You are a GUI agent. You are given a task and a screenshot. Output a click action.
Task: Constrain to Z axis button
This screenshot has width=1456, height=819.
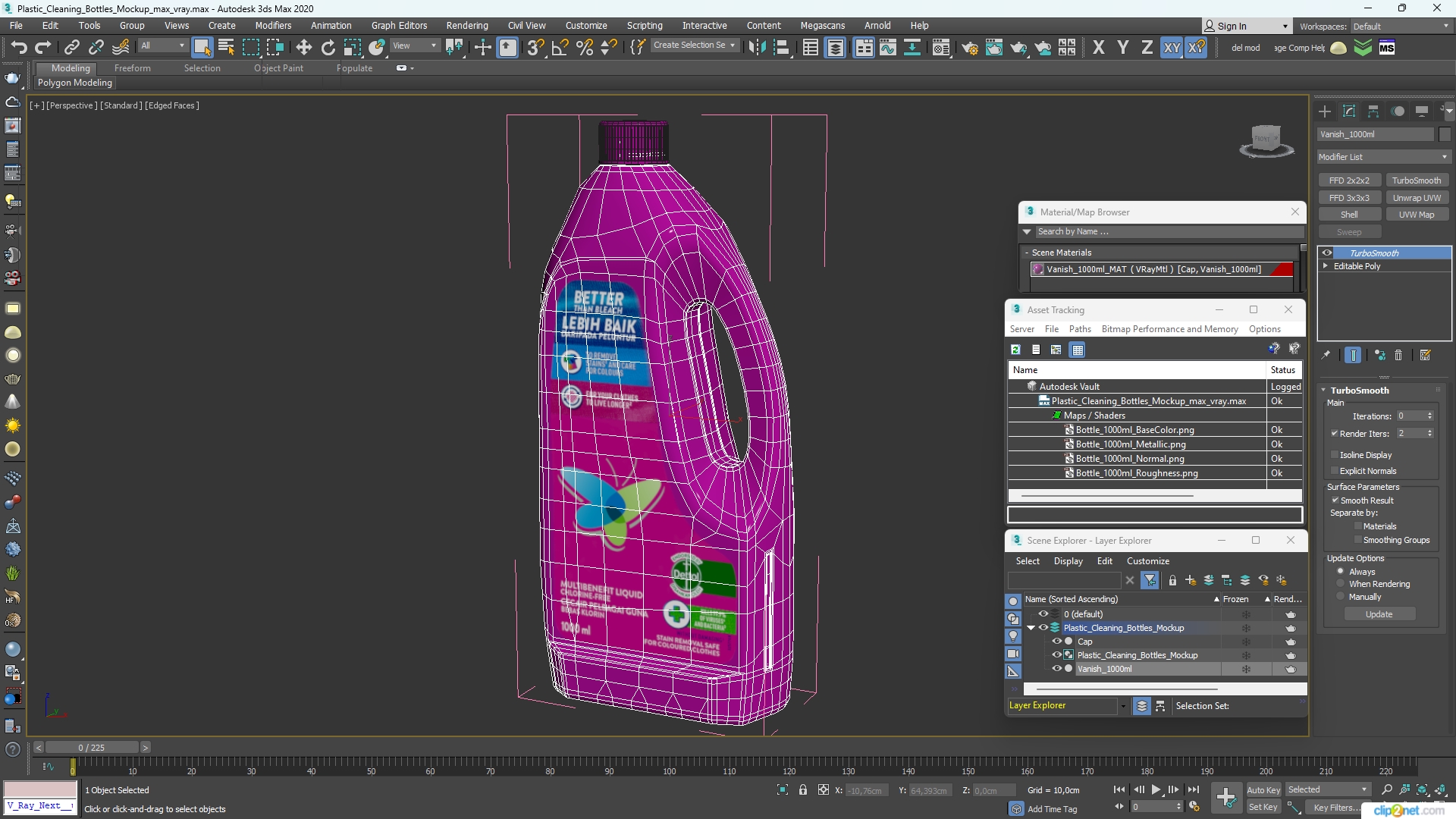(x=1147, y=48)
